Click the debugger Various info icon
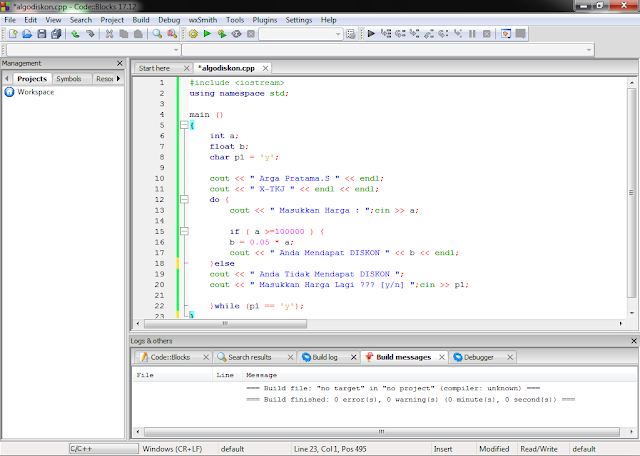 coord(520,34)
